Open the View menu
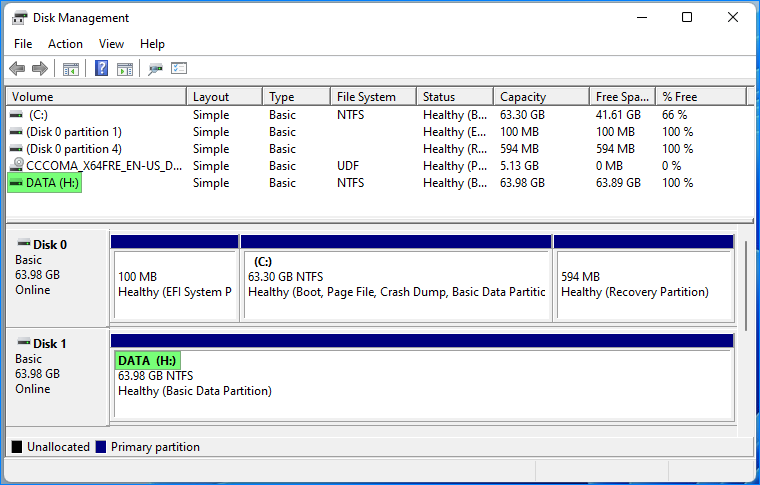This screenshot has width=760, height=485. pos(112,44)
